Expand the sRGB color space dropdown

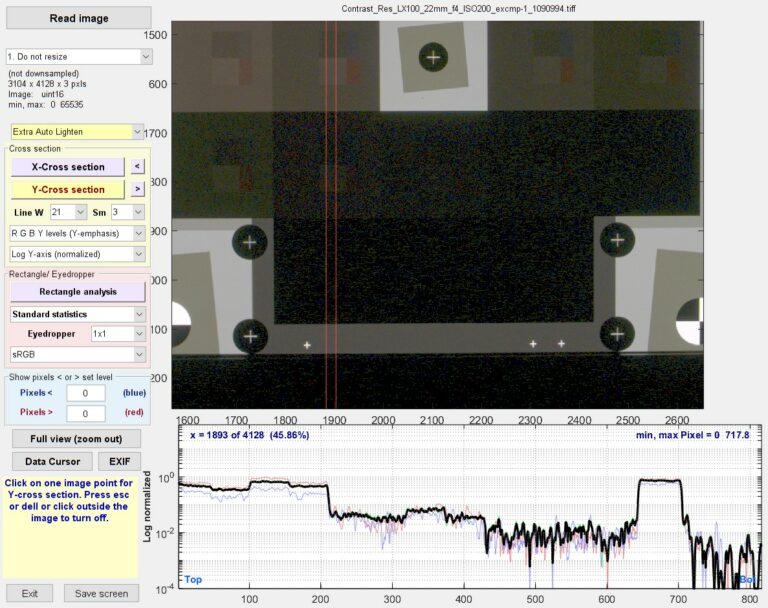pyautogui.click(x=77, y=354)
